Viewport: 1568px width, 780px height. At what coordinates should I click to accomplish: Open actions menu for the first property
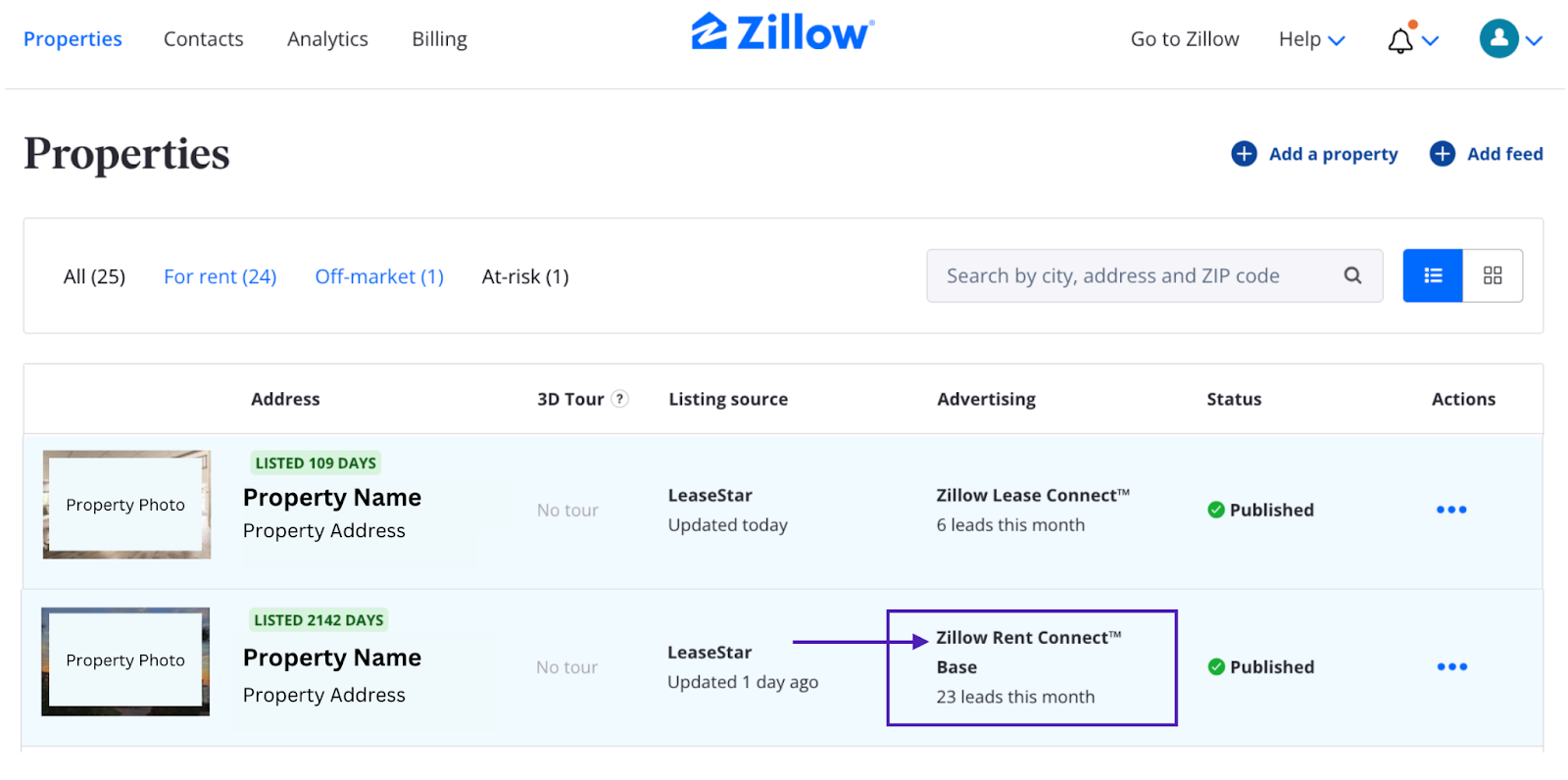(x=1451, y=510)
